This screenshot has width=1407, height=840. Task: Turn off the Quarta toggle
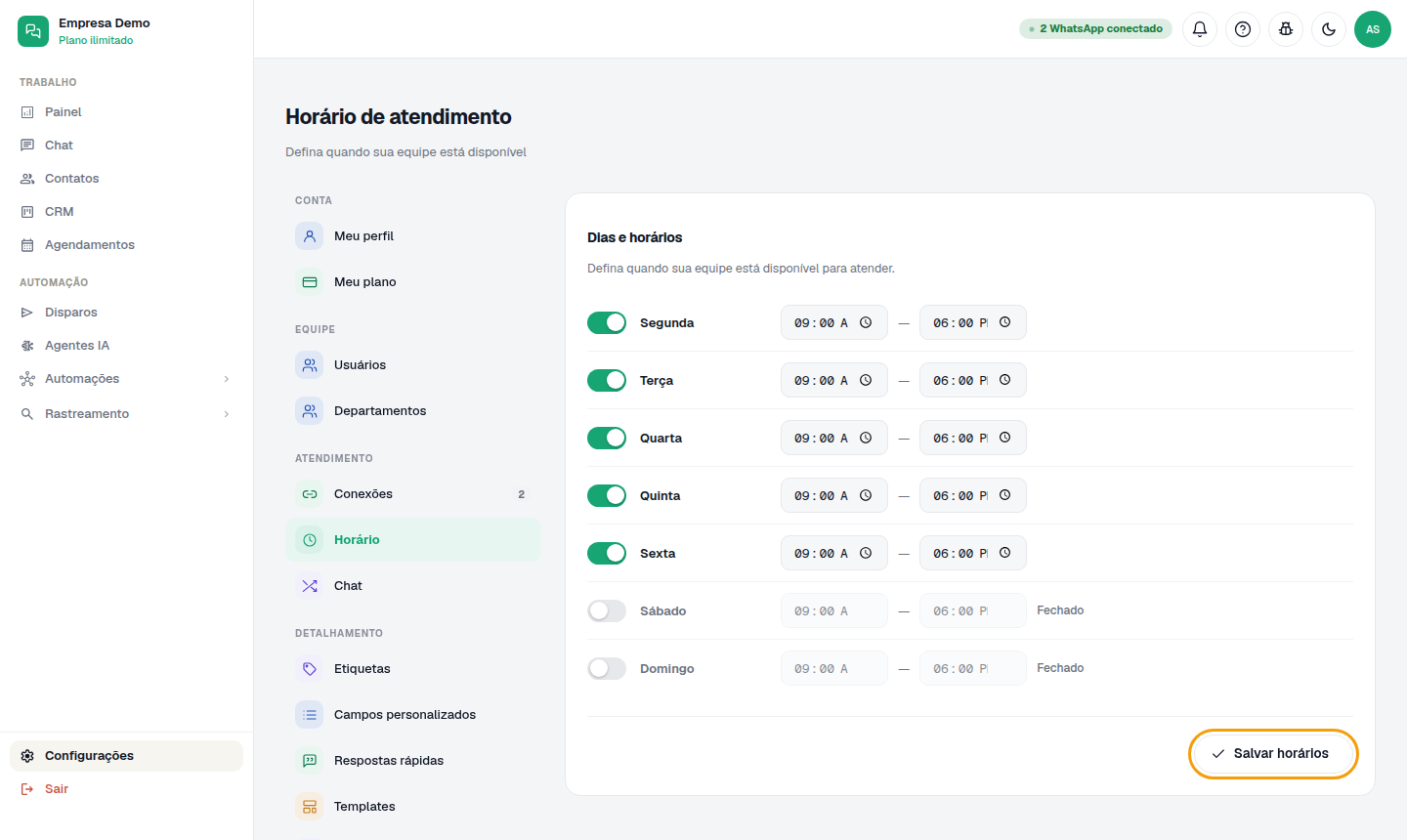click(607, 438)
